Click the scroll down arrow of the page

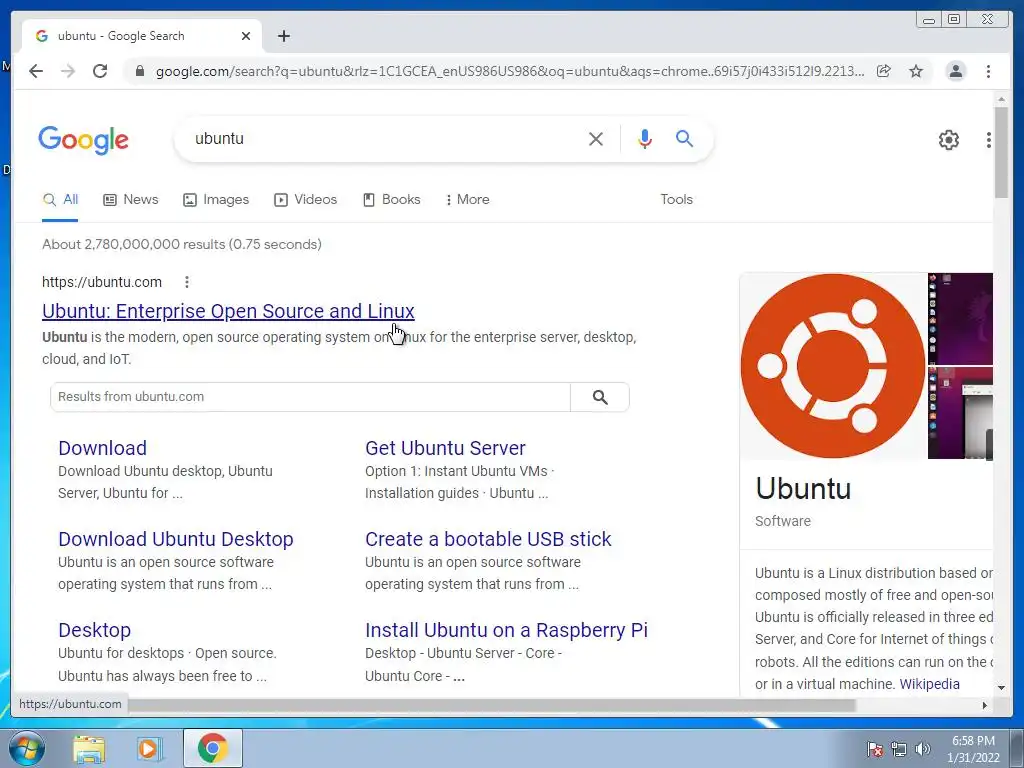(1001, 687)
